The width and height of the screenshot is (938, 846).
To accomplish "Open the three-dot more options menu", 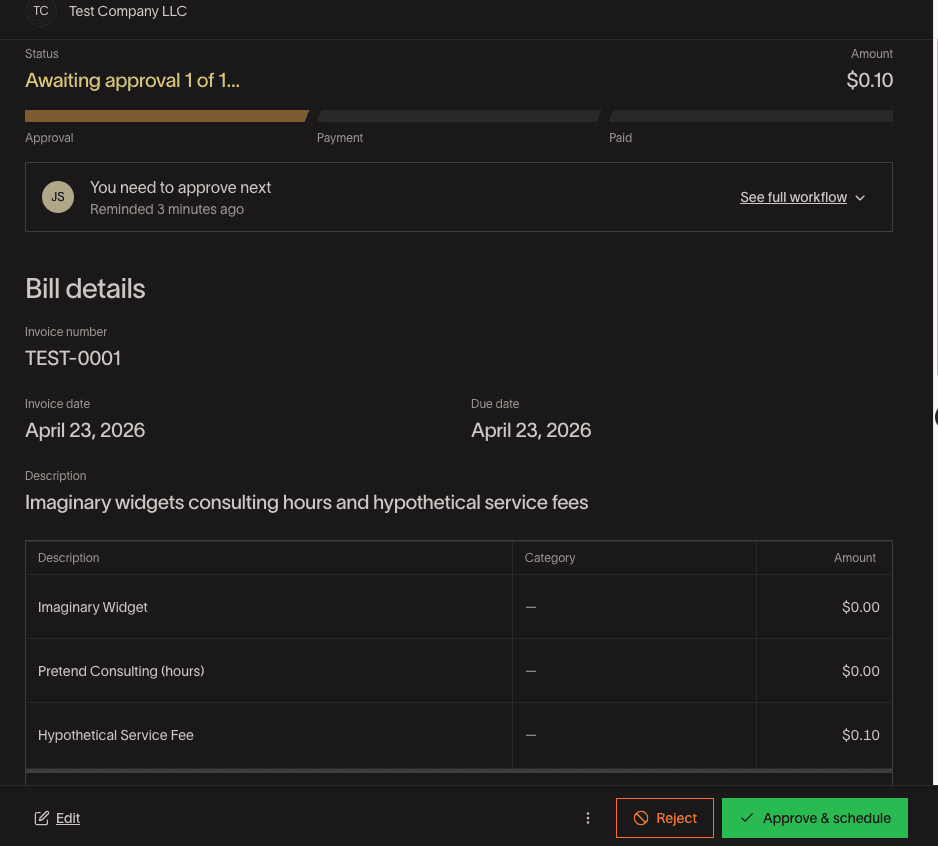I will click(587, 818).
